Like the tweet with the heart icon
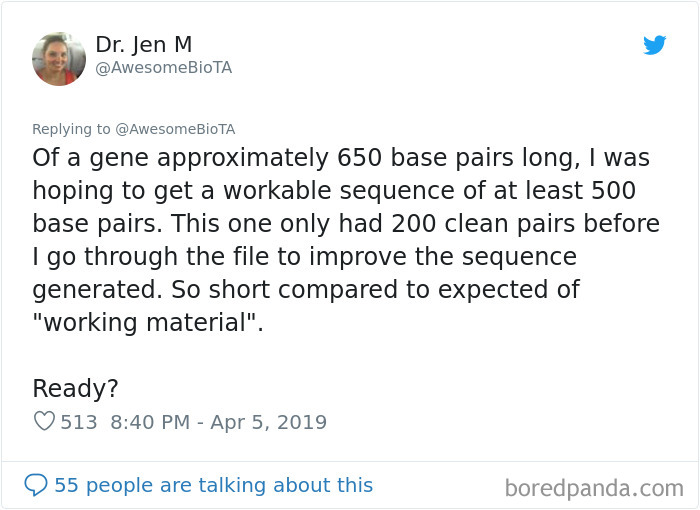The width and height of the screenshot is (700, 510). click(44, 421)
